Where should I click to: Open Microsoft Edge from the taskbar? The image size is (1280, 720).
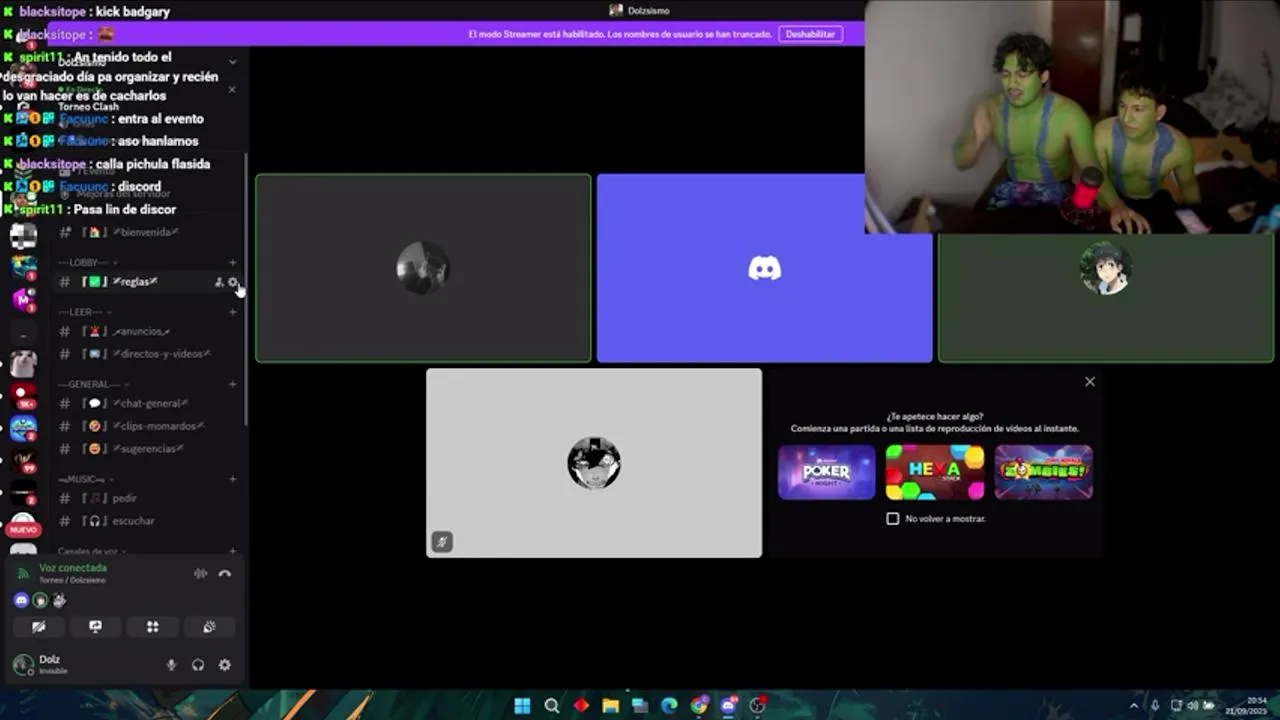click(x=669, y=706)
